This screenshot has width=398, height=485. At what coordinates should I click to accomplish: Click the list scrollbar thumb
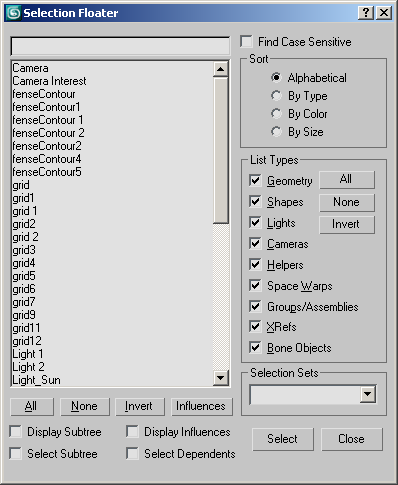pyautogui.click(x=220, y=150)
